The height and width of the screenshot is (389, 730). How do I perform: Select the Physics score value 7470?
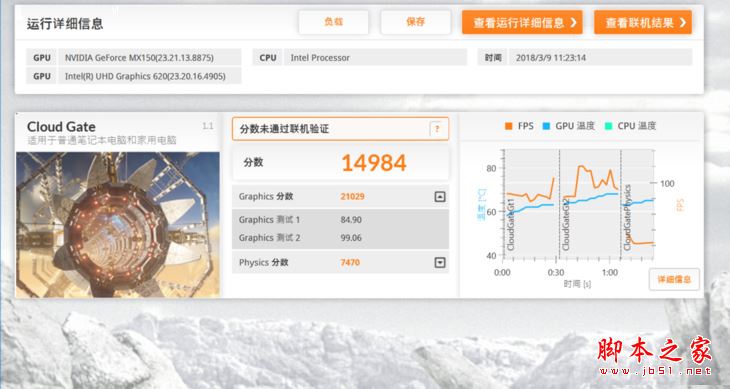click(x=350, y=262)
